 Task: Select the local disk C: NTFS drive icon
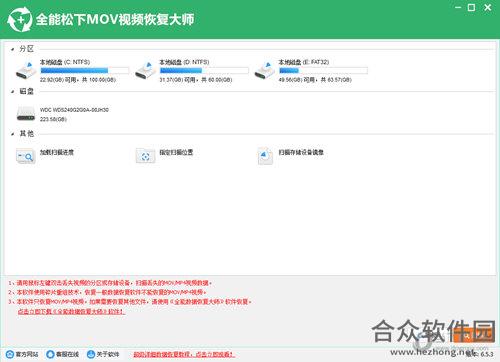click(26, 71)
